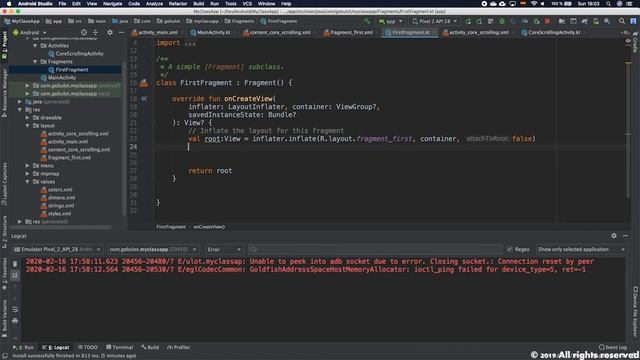640x360 pixels.
Task: Click the Soft-Wrap icon in Logcat sidebar
Action: click(15, 309)
